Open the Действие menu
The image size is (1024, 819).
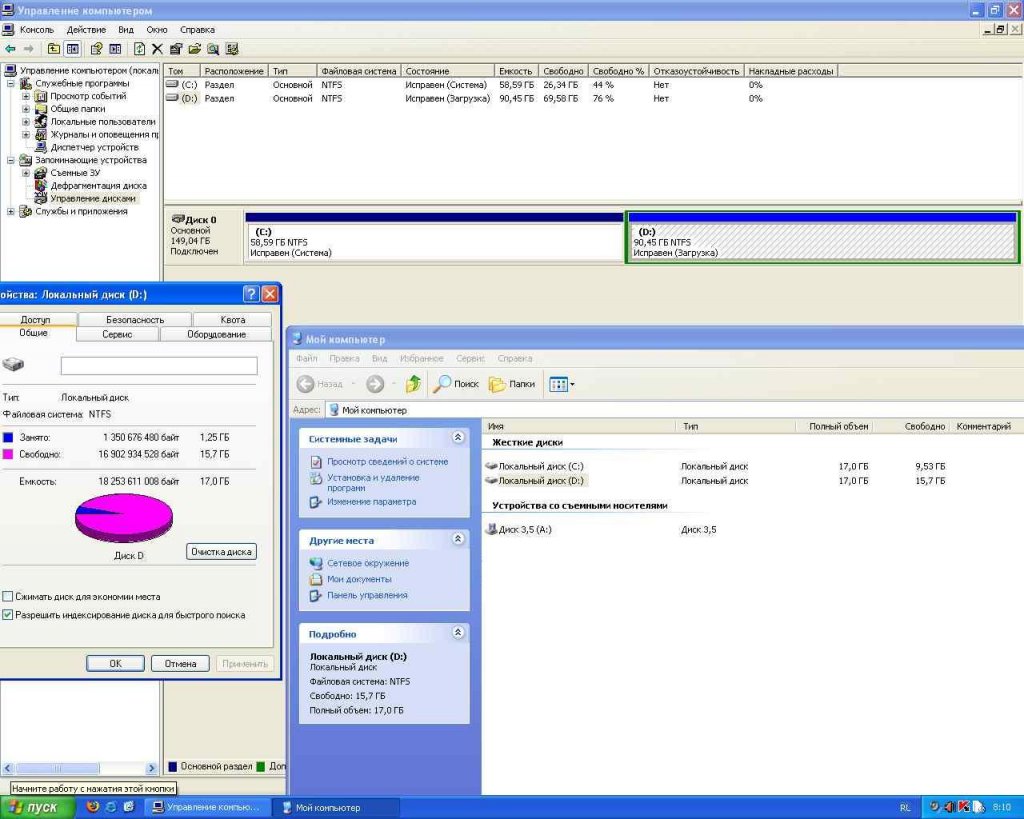coord(86,29)
